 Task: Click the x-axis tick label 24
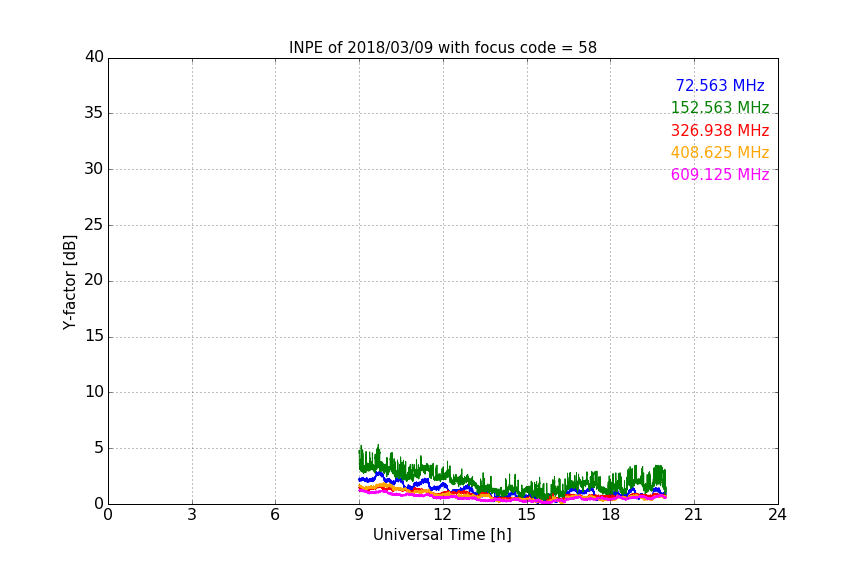[x=777, y=515]
